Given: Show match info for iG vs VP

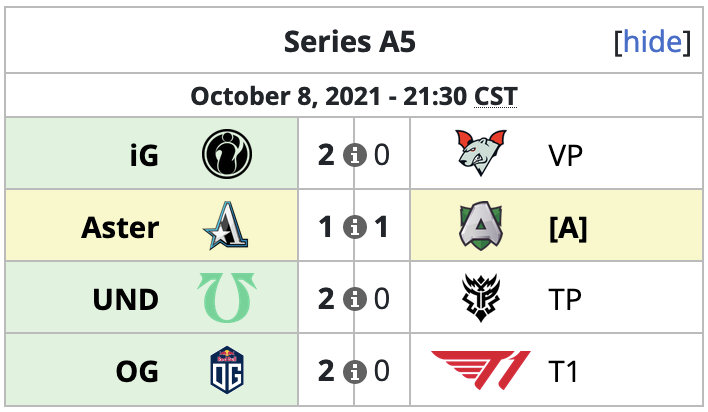Looking at the screenshot, I should pyautogui.click(x=354, y=155).
